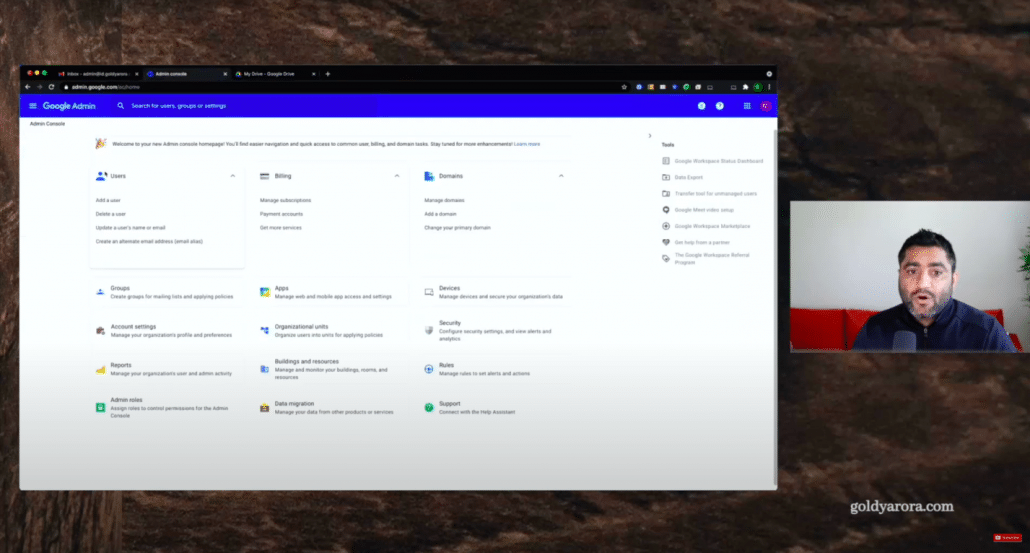Click the Add a domain link
The height and width of the screenshot is (553, 1030).
[440, 214]
